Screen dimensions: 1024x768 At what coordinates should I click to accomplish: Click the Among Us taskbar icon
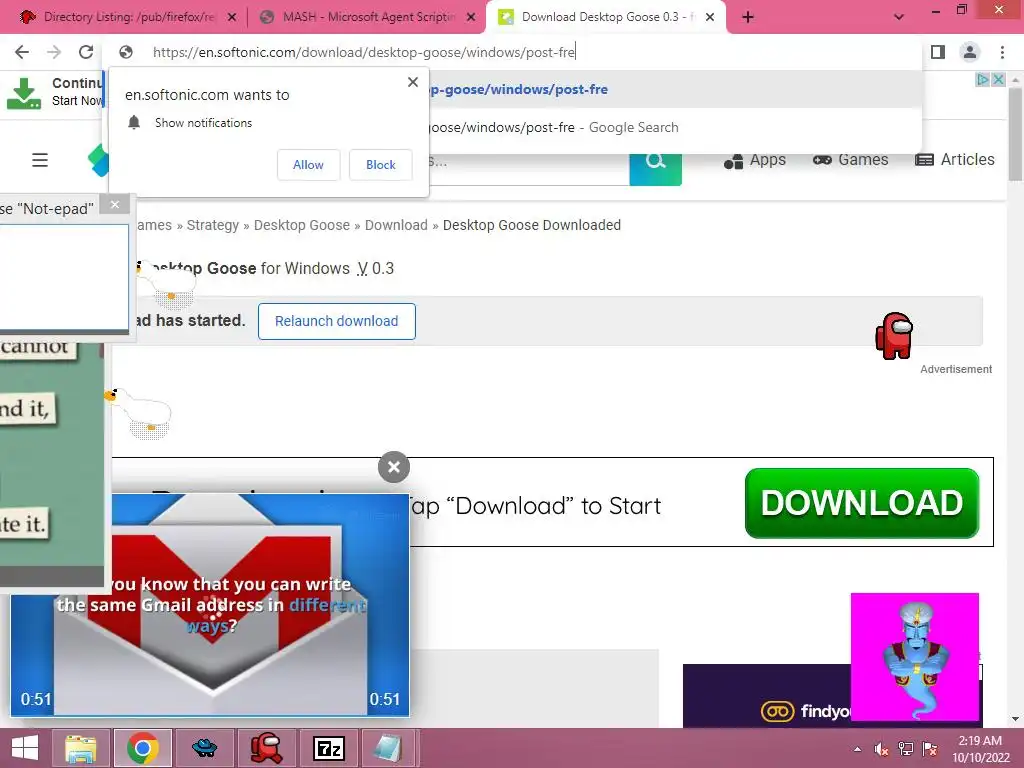click(266, 748)
